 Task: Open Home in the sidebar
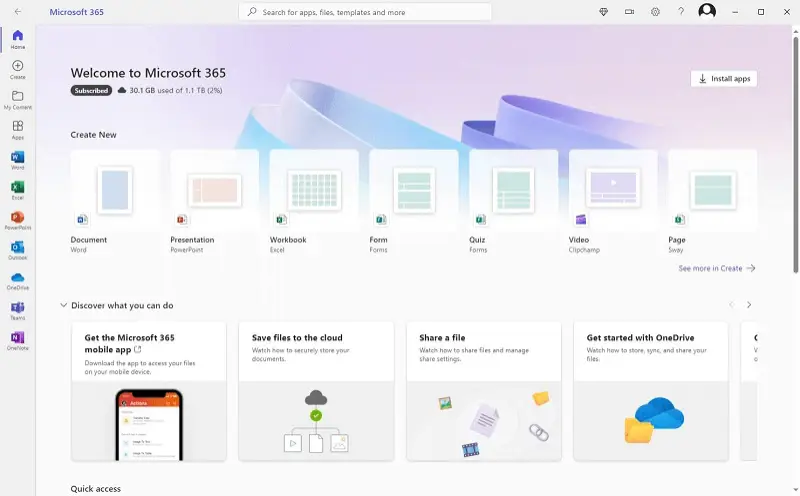point(17,39)
